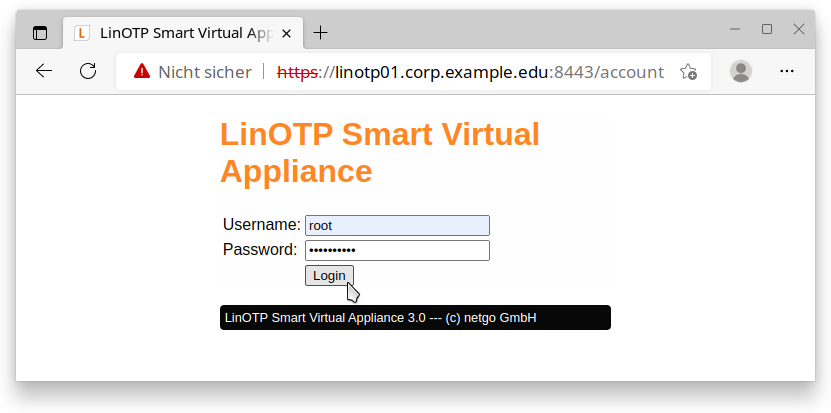Minimize the browser window
This screenshot has width=831, height=413.
point(735,29)
